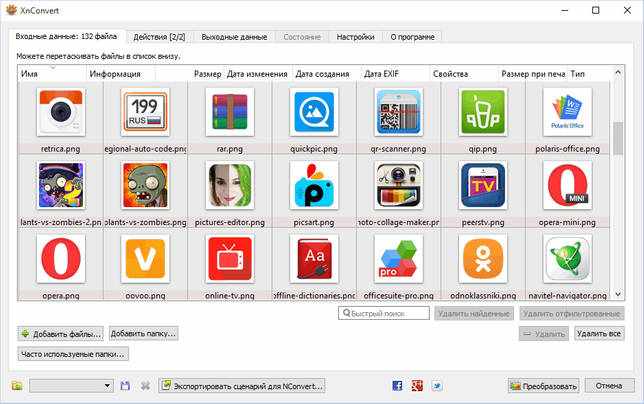Viewport: 644px width, 404px height.
Task: Click the file list vertical scrollbar thumb
Action: pyautogui.click(x=618, y=138)
